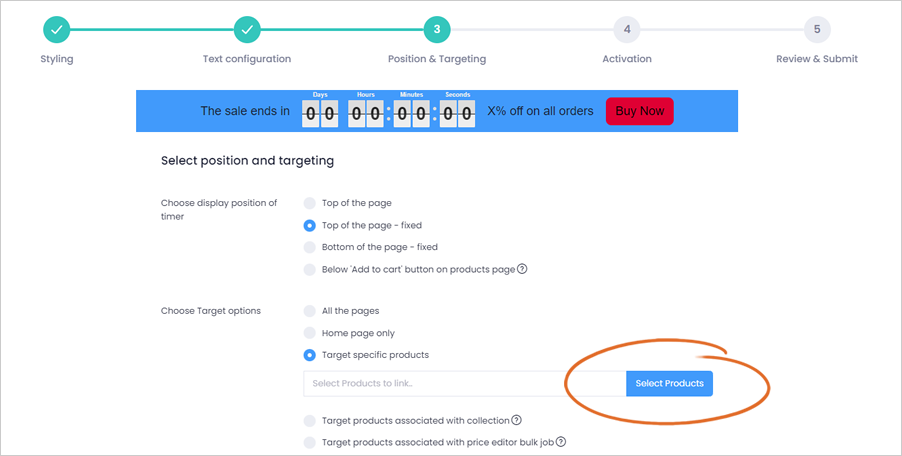Click the step 3 Position & Targeting circle
The height and width of the screenshot is (456, 902).
tap(437, 29)
